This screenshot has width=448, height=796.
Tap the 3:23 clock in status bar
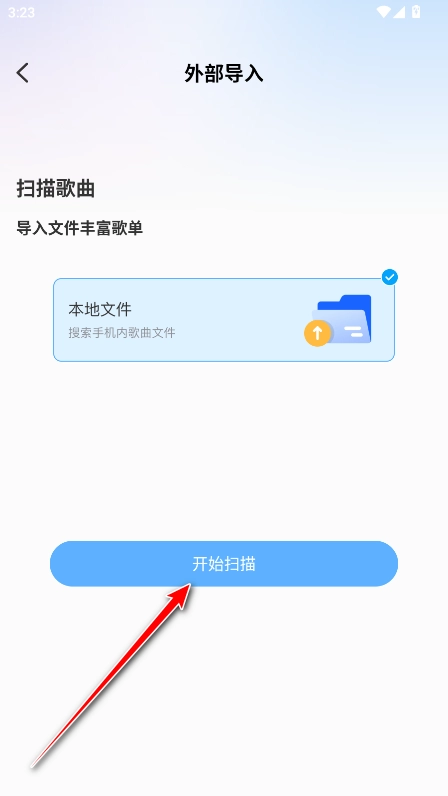(21, 13)
